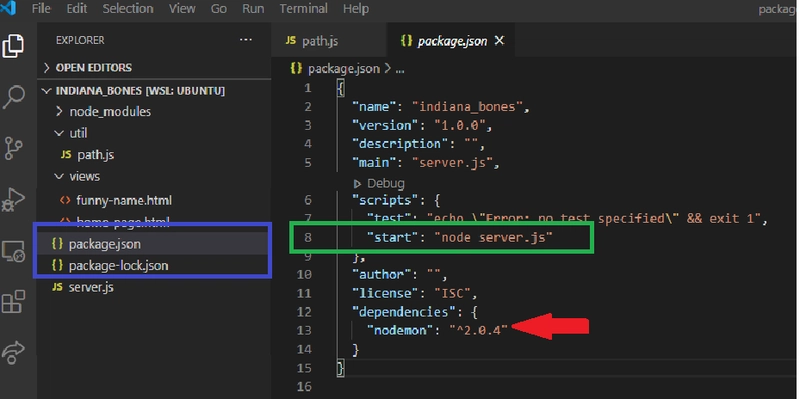Select the package.json tab
Image resolution: width=800 pixels, height=399 pixels.
[451, 41]
